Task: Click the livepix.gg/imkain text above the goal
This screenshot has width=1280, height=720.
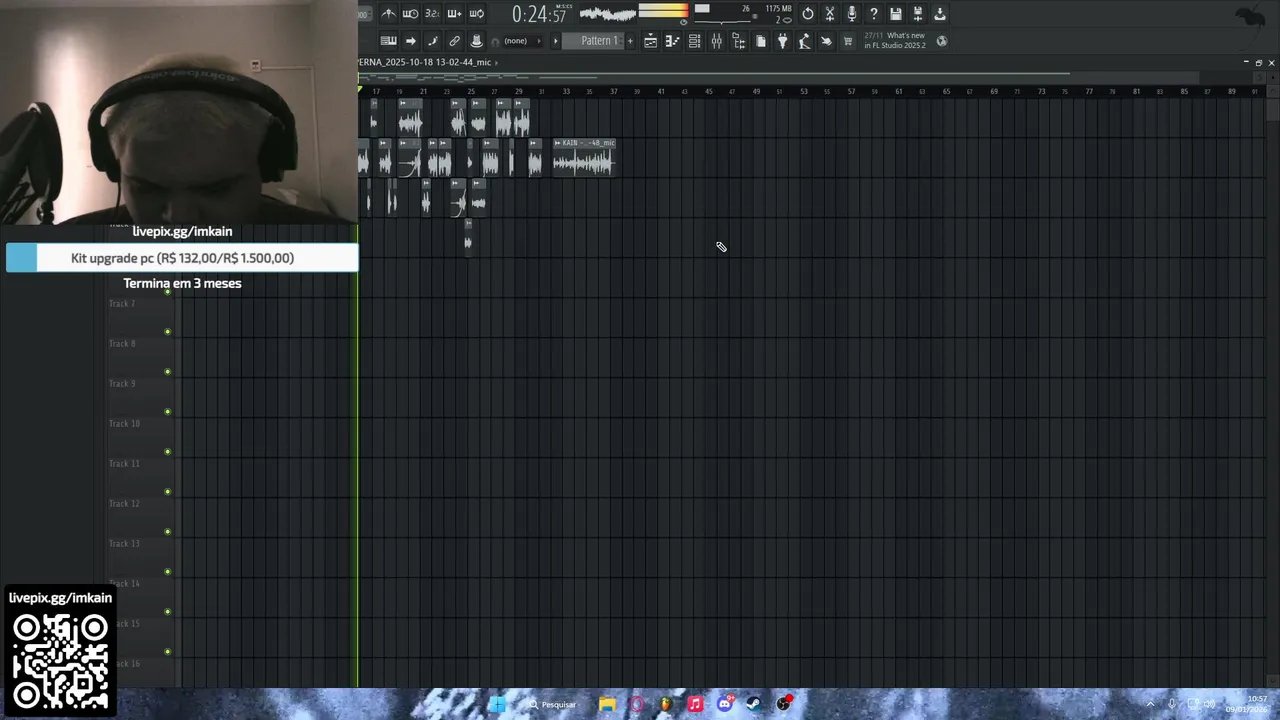Action: click(x=182, y=231)
